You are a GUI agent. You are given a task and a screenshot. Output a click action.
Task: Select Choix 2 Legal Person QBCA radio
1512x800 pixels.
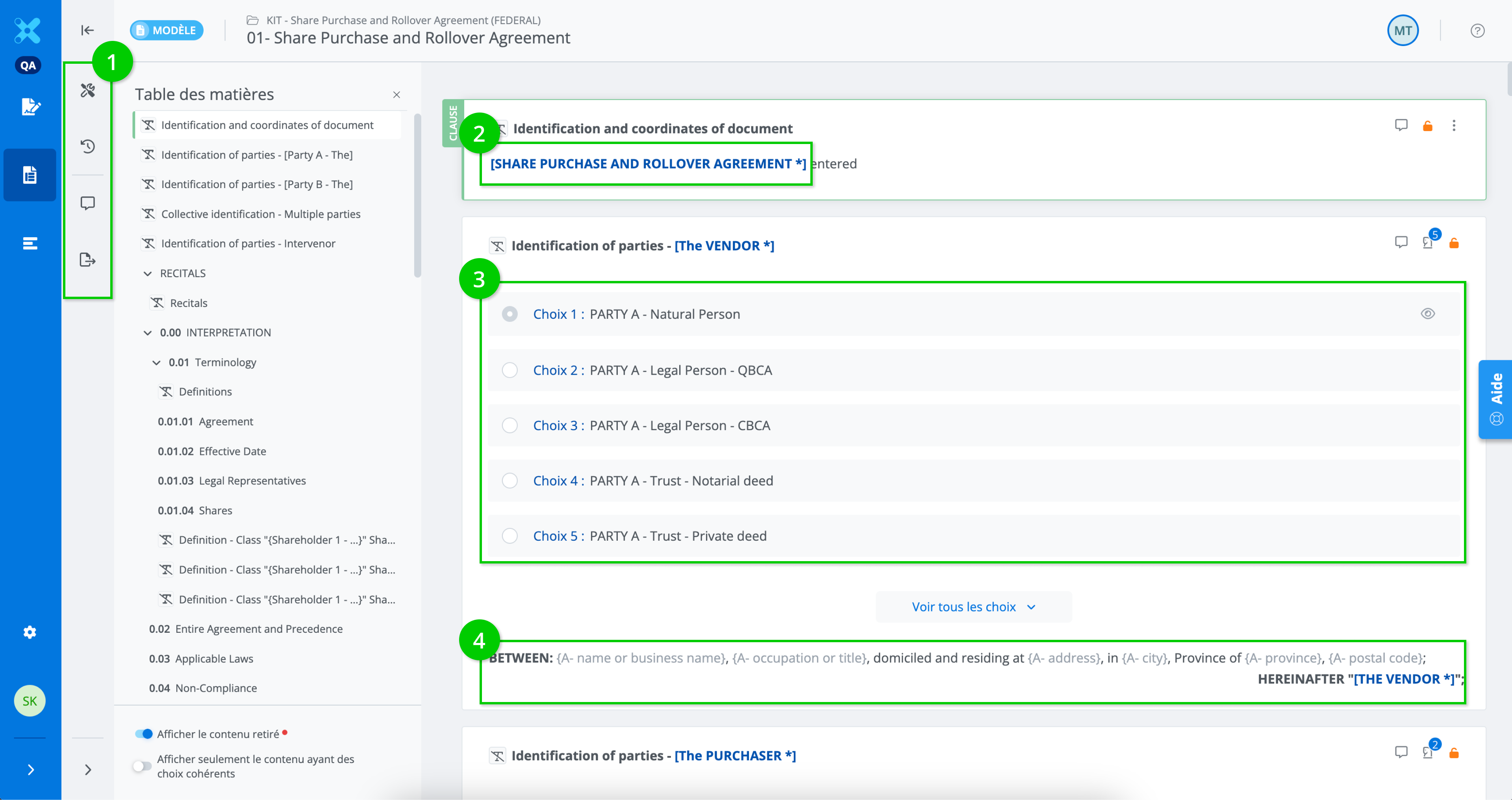510,370
